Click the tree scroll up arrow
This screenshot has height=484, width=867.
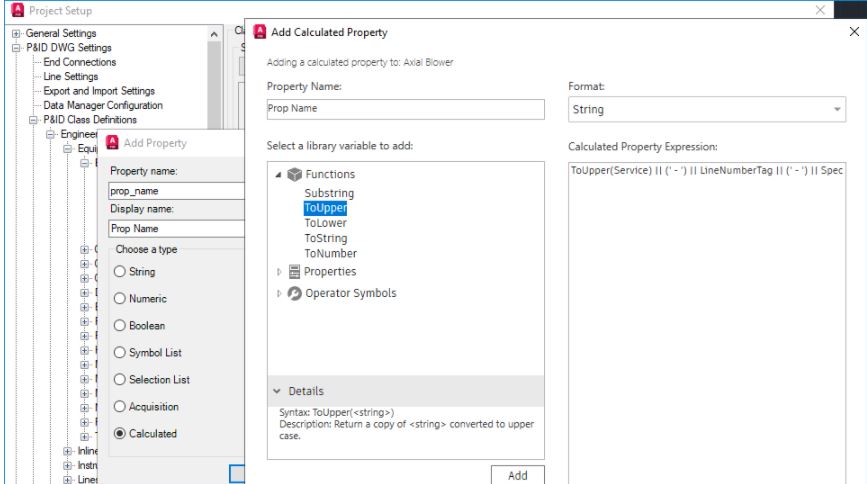pos(214,34)
